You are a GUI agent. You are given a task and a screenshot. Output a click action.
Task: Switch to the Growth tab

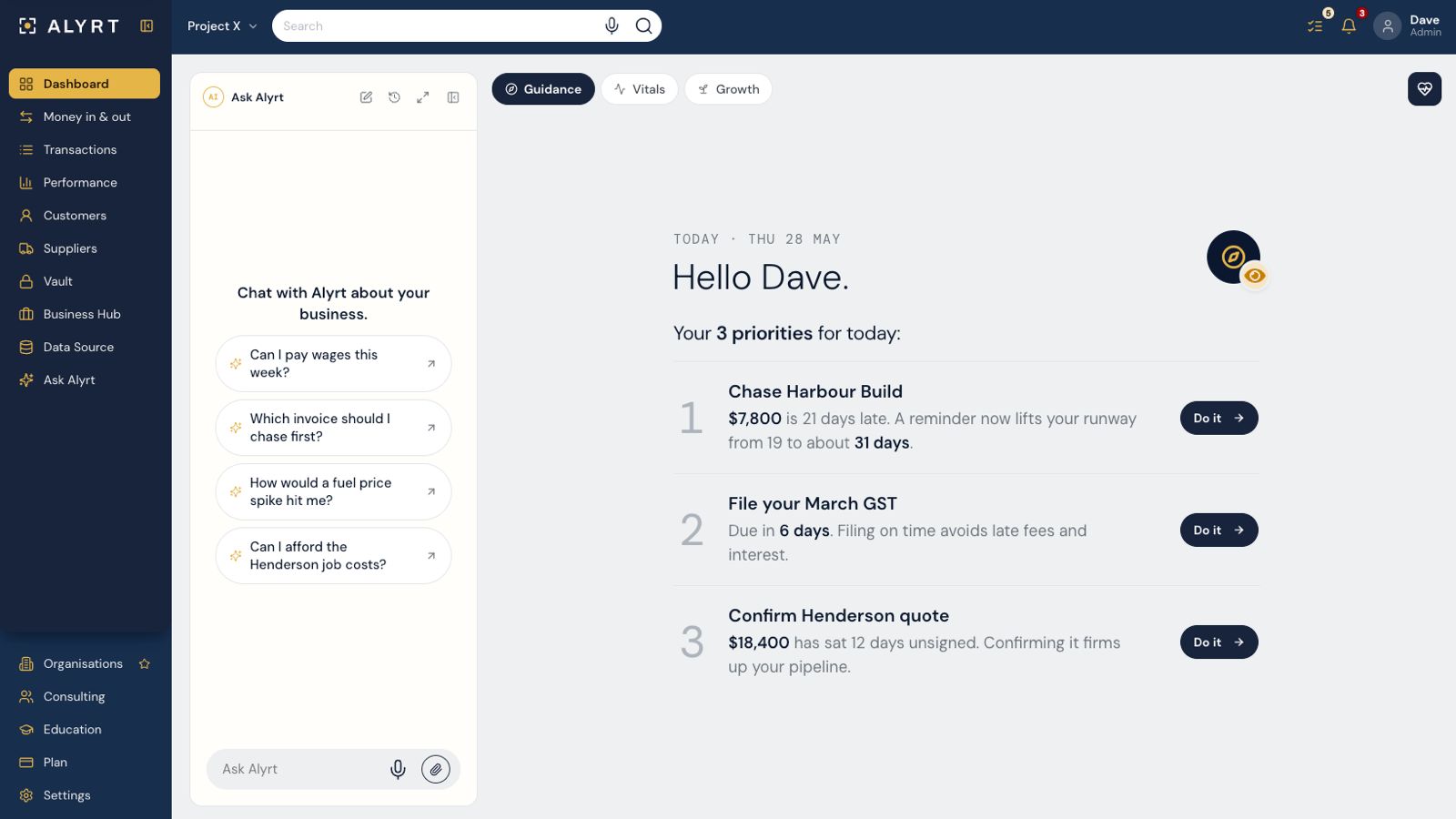pyautogui.click(x=728, y=89)
